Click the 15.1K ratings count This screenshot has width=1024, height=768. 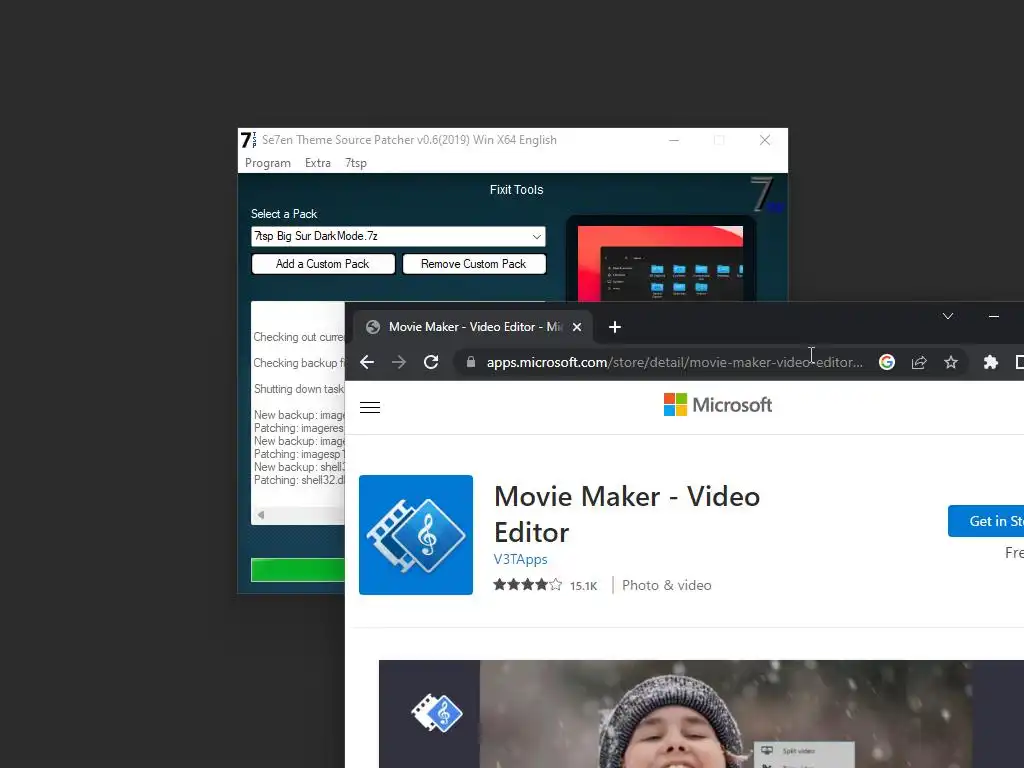[x=583, y=586]
